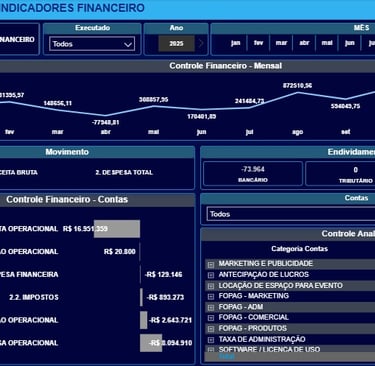Filter by month jan
Viewport: 375px width, 366px height.
(x=235, y=43)
